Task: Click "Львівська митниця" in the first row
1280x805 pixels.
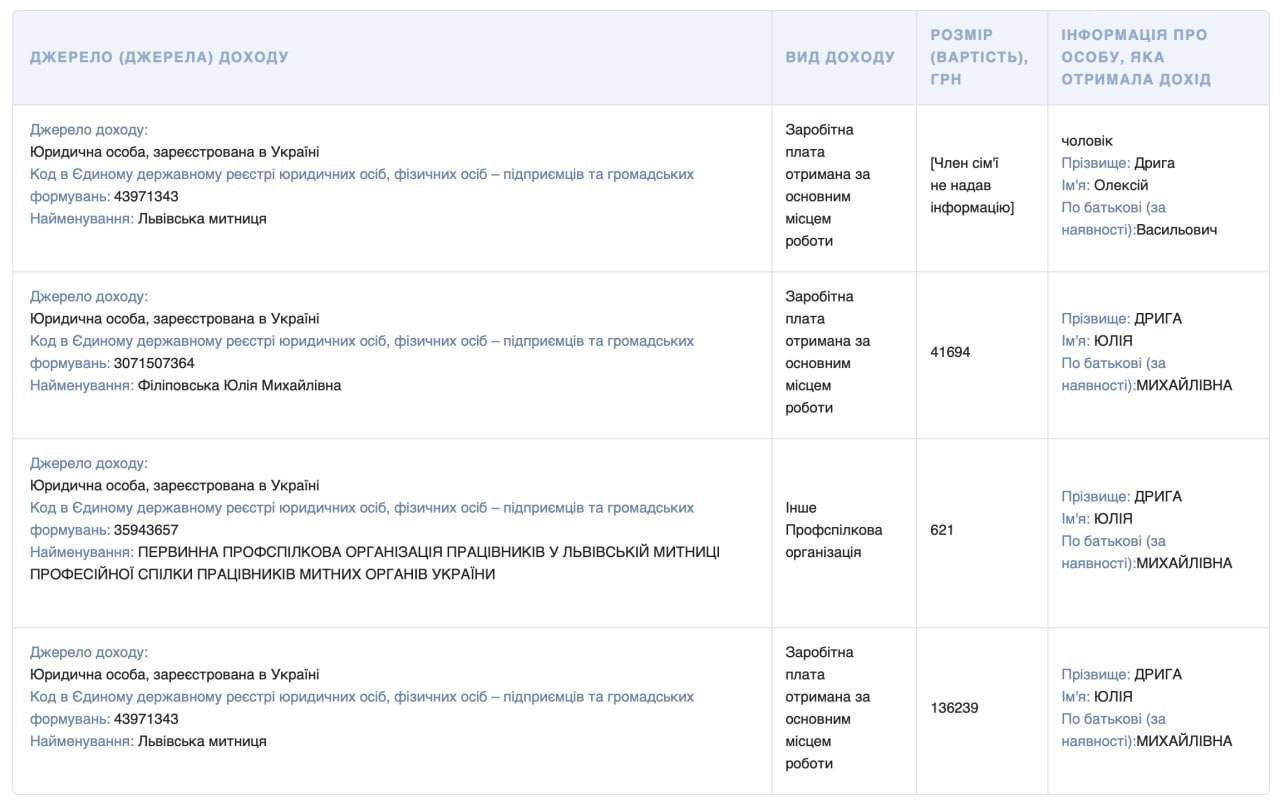Action: pos(202,218)
